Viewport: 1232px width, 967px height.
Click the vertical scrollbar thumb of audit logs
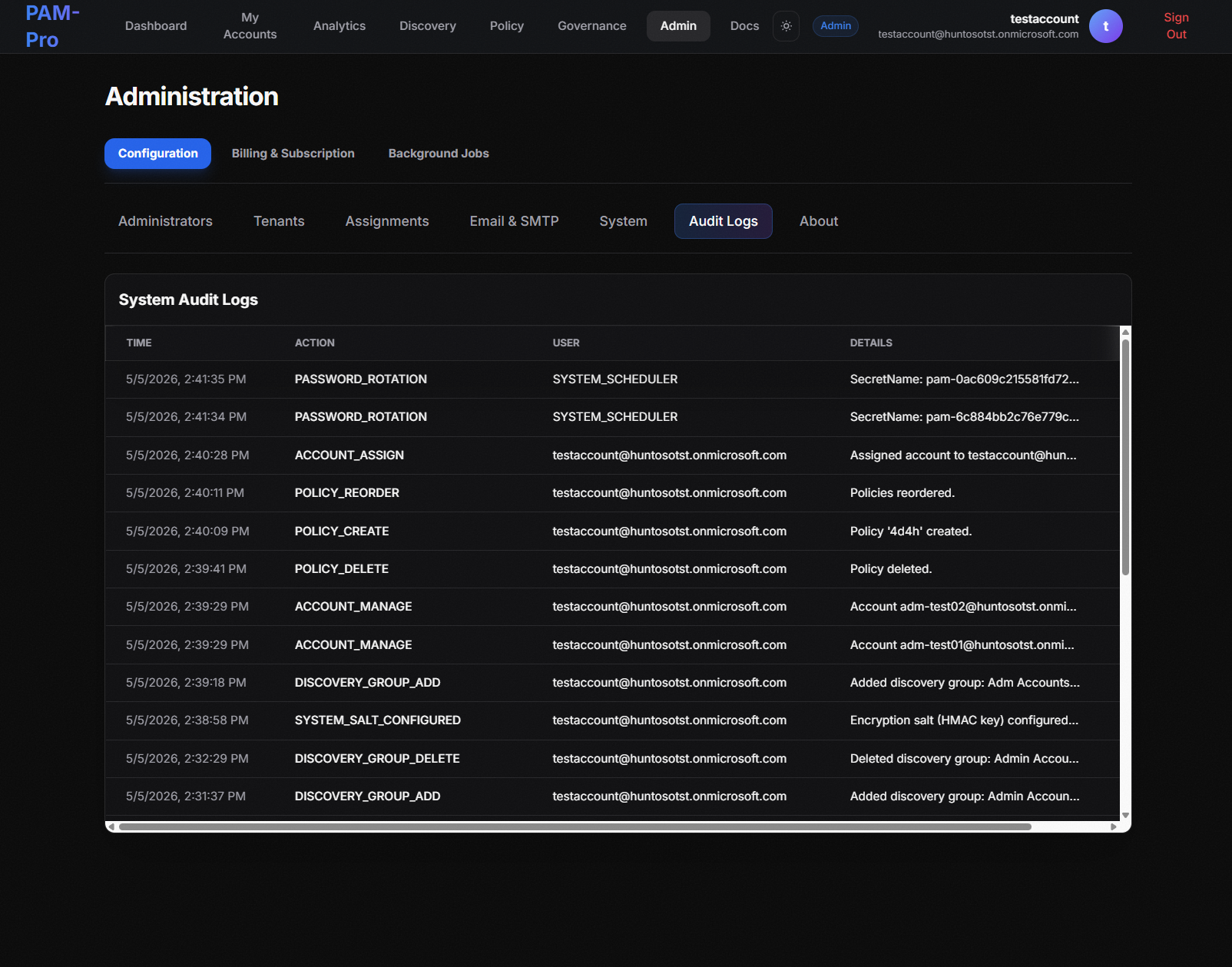point(1125,457)
